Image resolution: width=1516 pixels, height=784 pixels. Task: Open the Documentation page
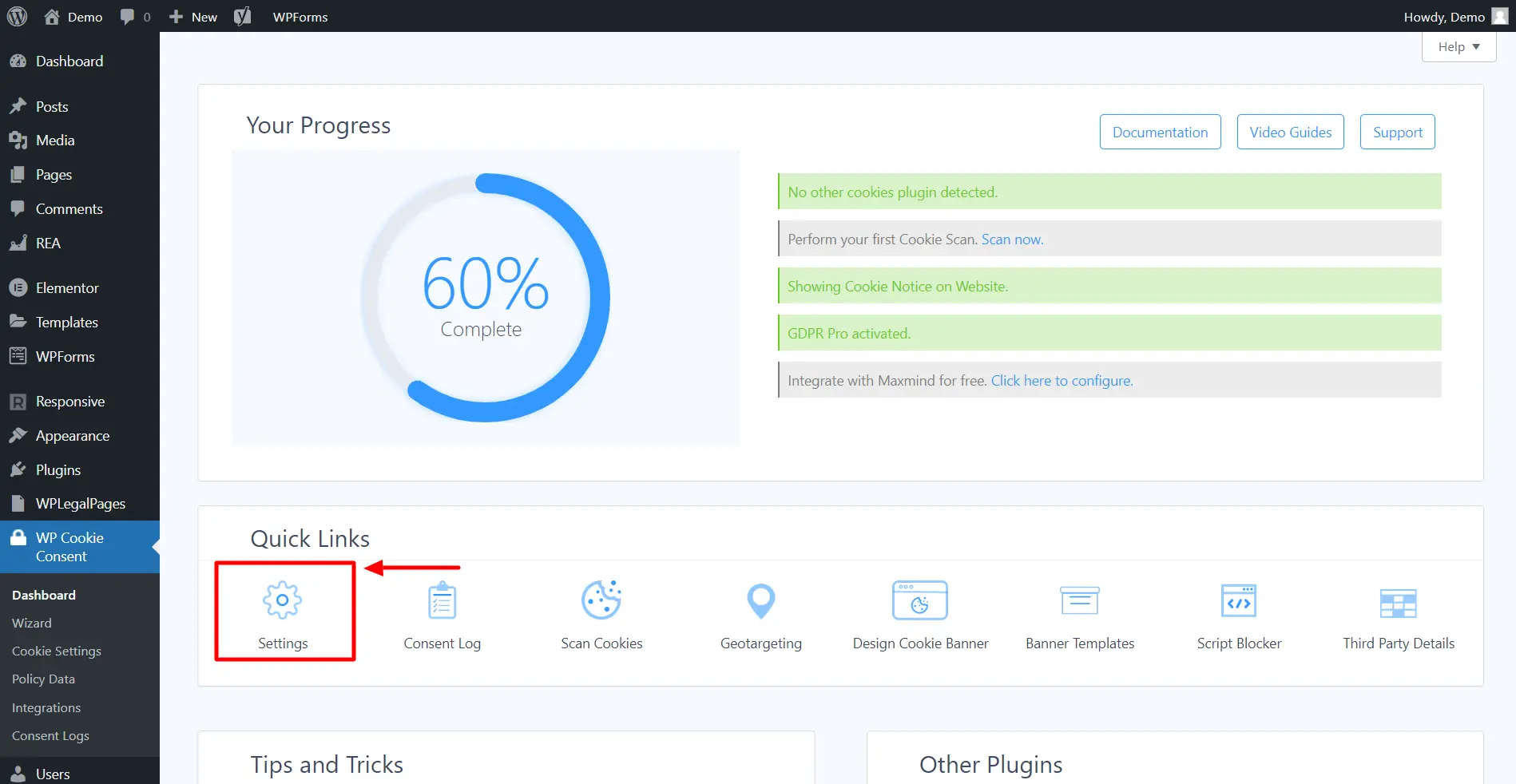pos(1160,132)
